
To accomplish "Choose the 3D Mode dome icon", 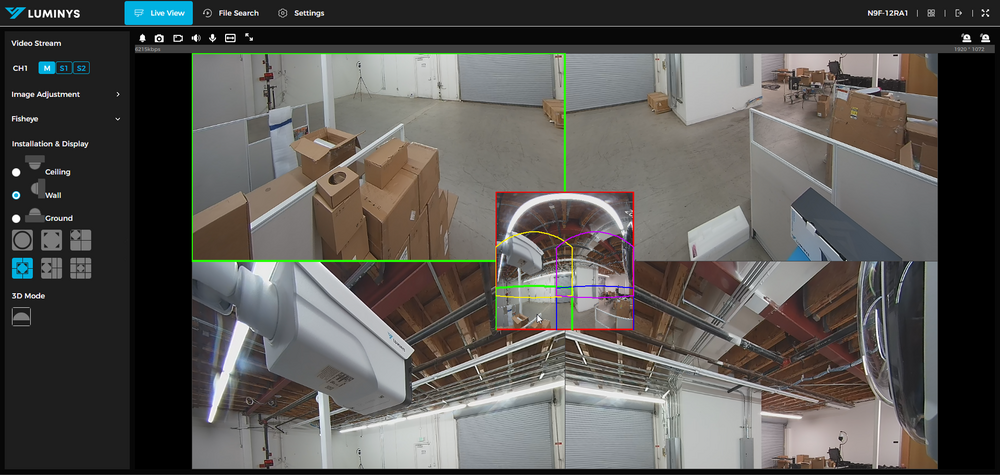I will point(21,316).
